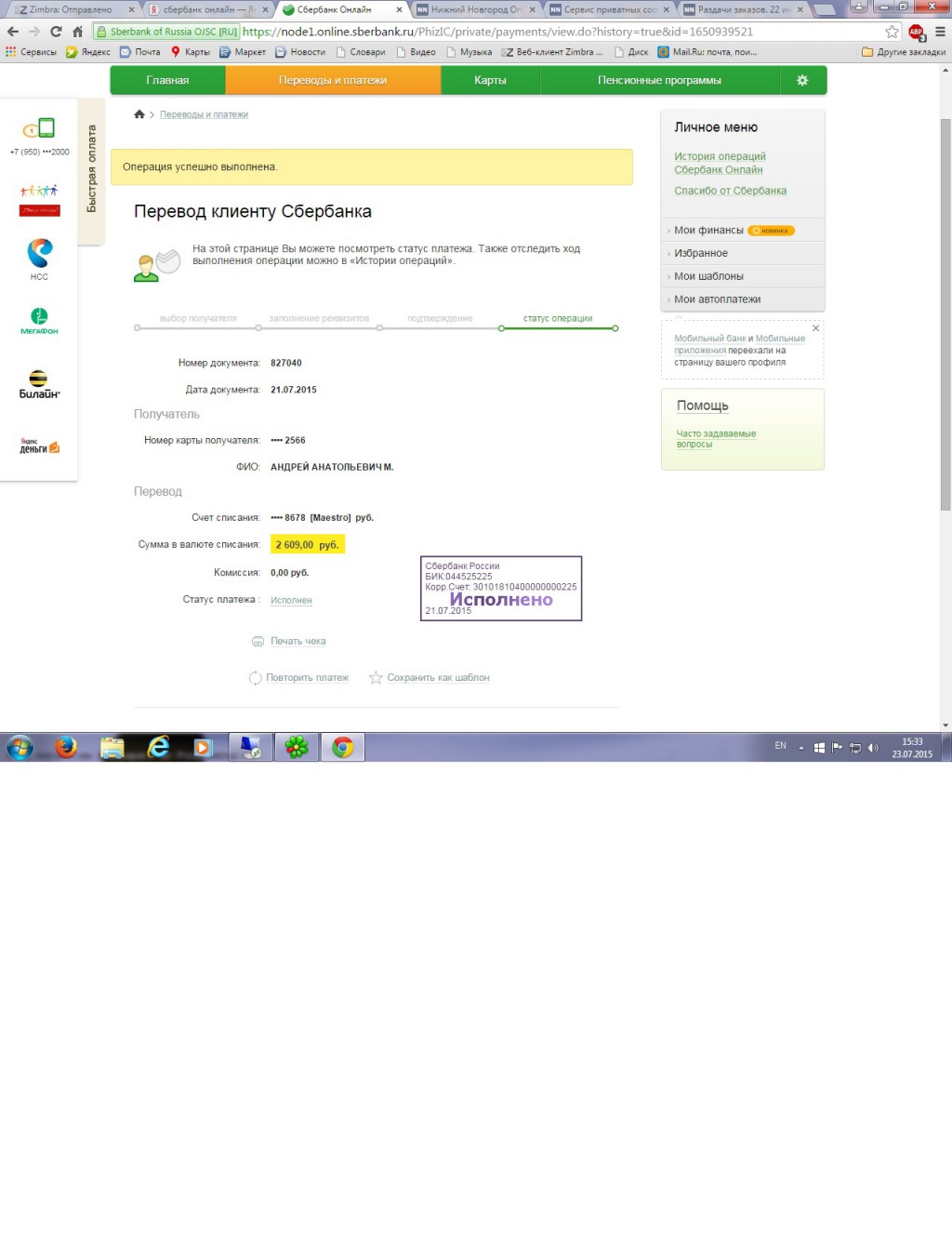
Task: Click the repeat payment circular arrow icon
Action: coord(255,678)
